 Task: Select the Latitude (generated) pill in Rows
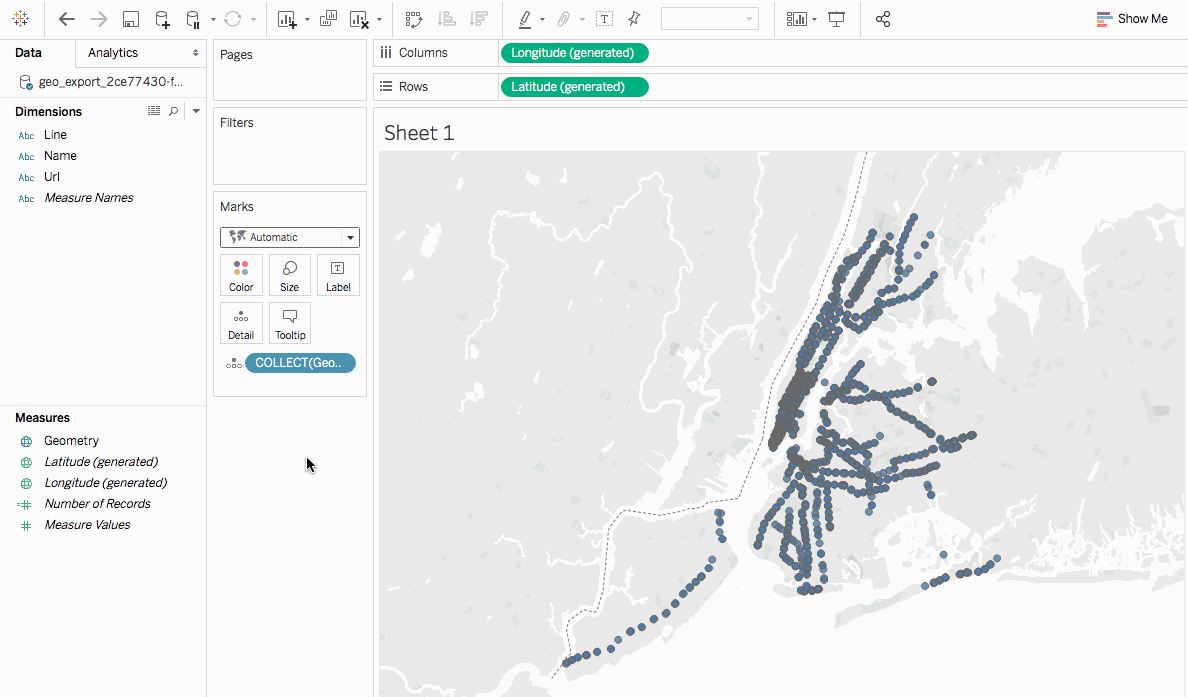pyautogui.click(x=574, y=87)
